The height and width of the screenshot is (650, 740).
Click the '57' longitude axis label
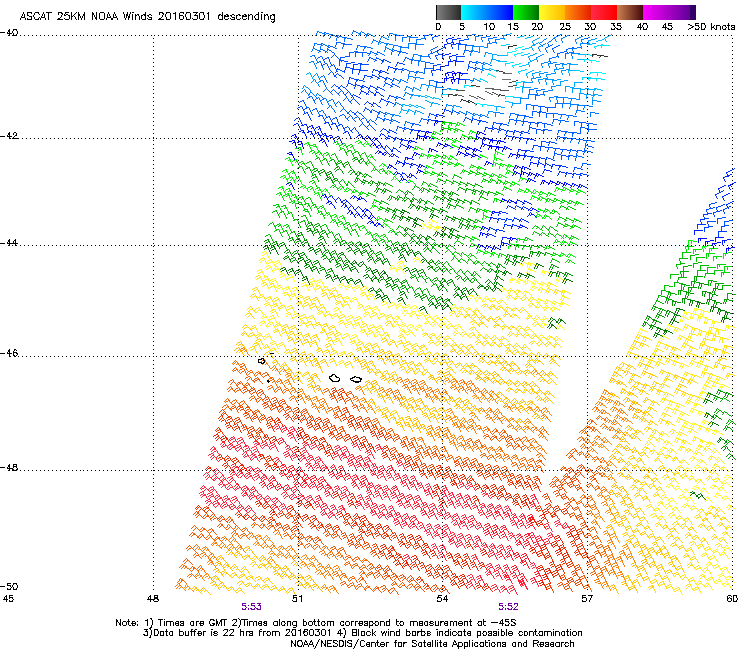point(587,599)
